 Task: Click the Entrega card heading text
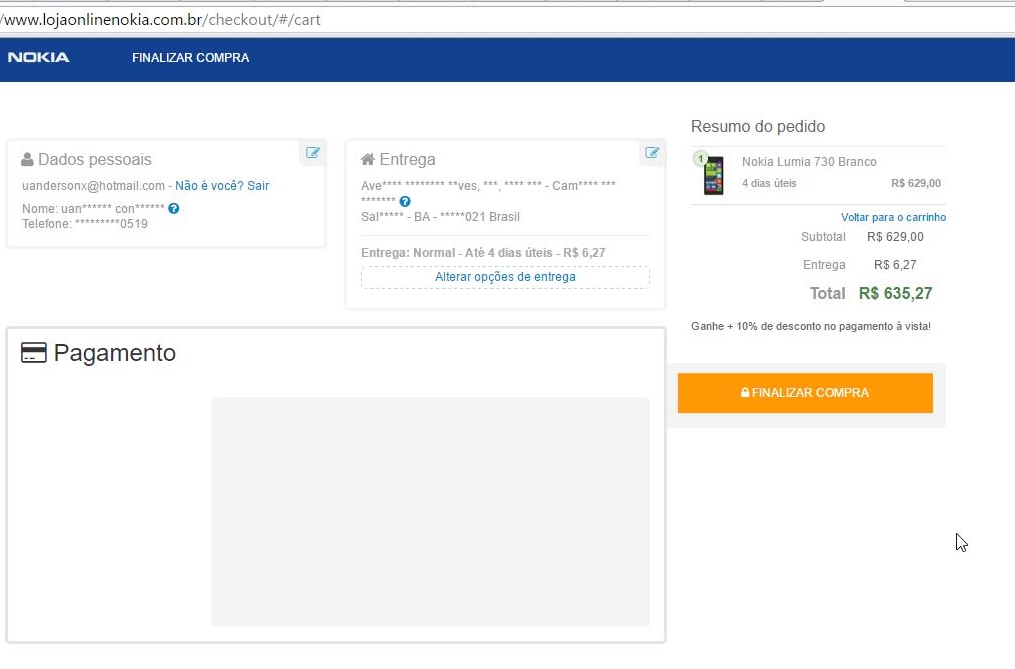(407, 159)
